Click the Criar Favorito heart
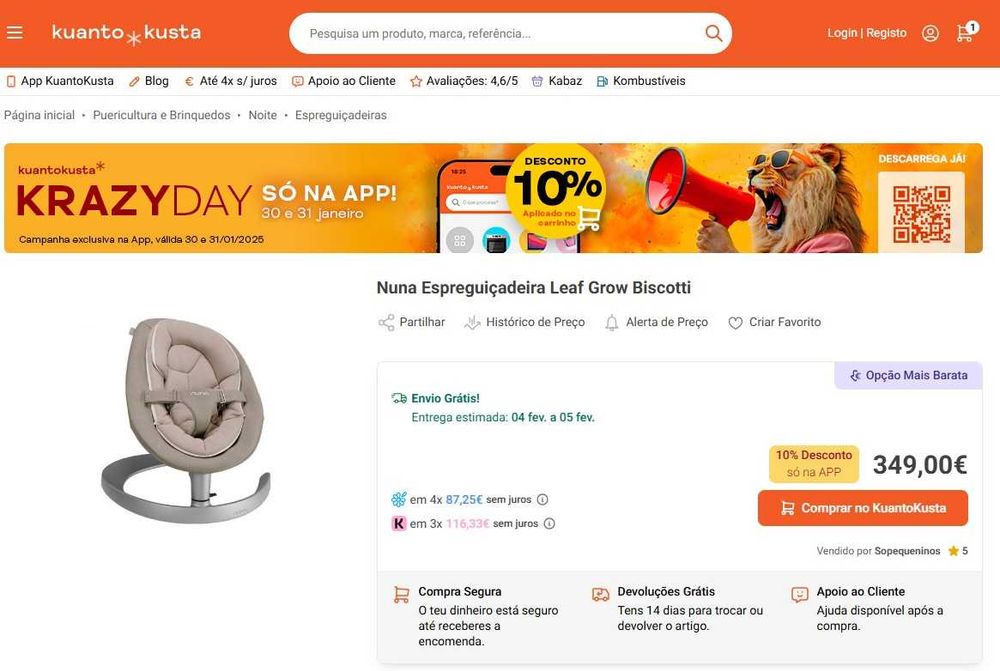This screenshot has width=1000, height=671. pyautogui.click(x=736, y=323)
